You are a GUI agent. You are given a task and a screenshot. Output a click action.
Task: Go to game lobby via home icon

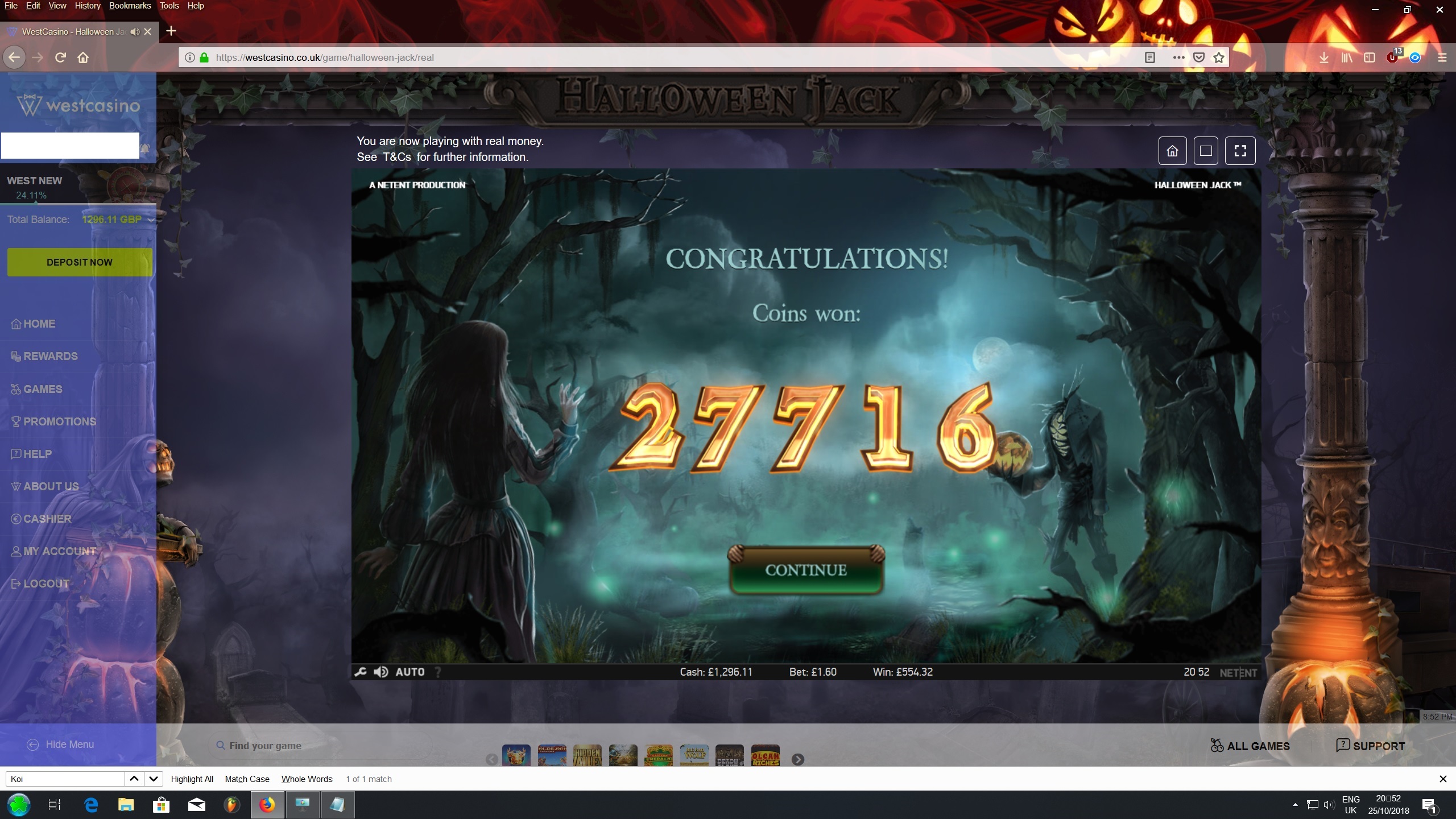click(1172, 151)
